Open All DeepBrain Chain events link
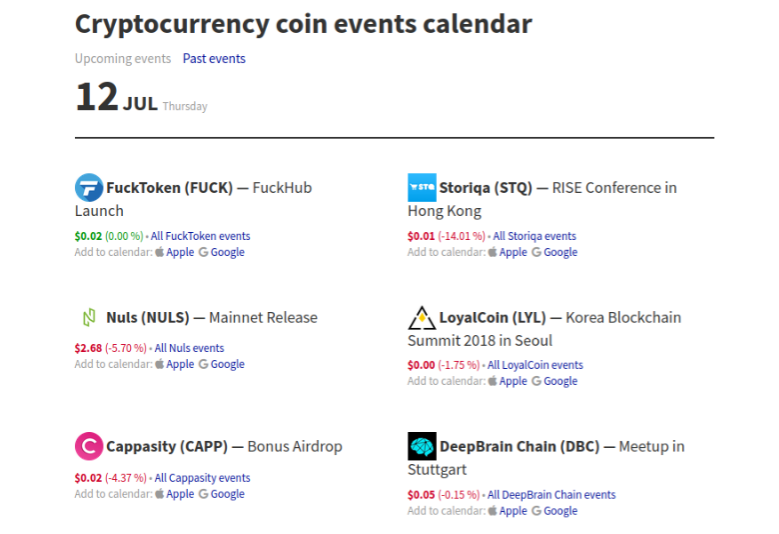Viewport: 779px width, 534px height. [551, 495]
